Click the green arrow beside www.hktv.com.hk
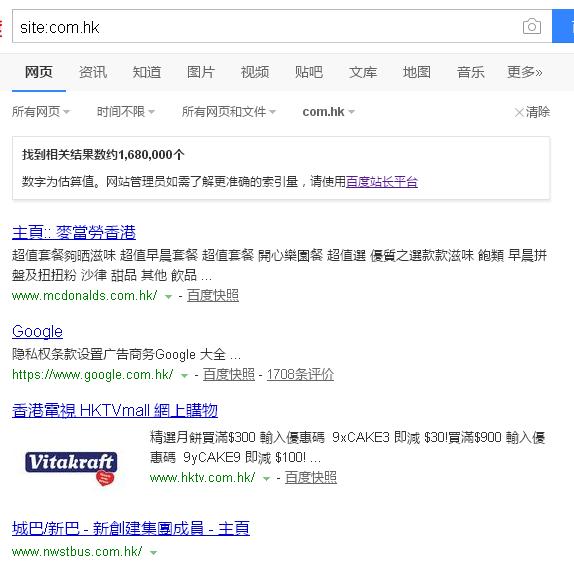574x563 pixels. pyautogui.click(x=266, y=478)
